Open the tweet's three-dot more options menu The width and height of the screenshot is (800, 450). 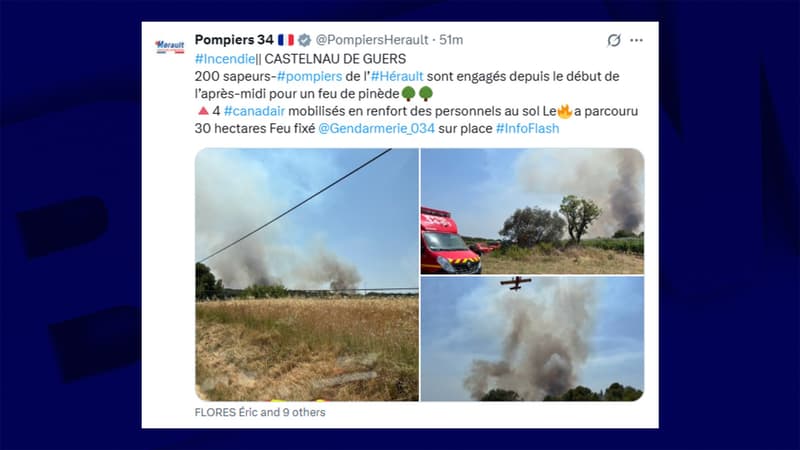point(636,40)
